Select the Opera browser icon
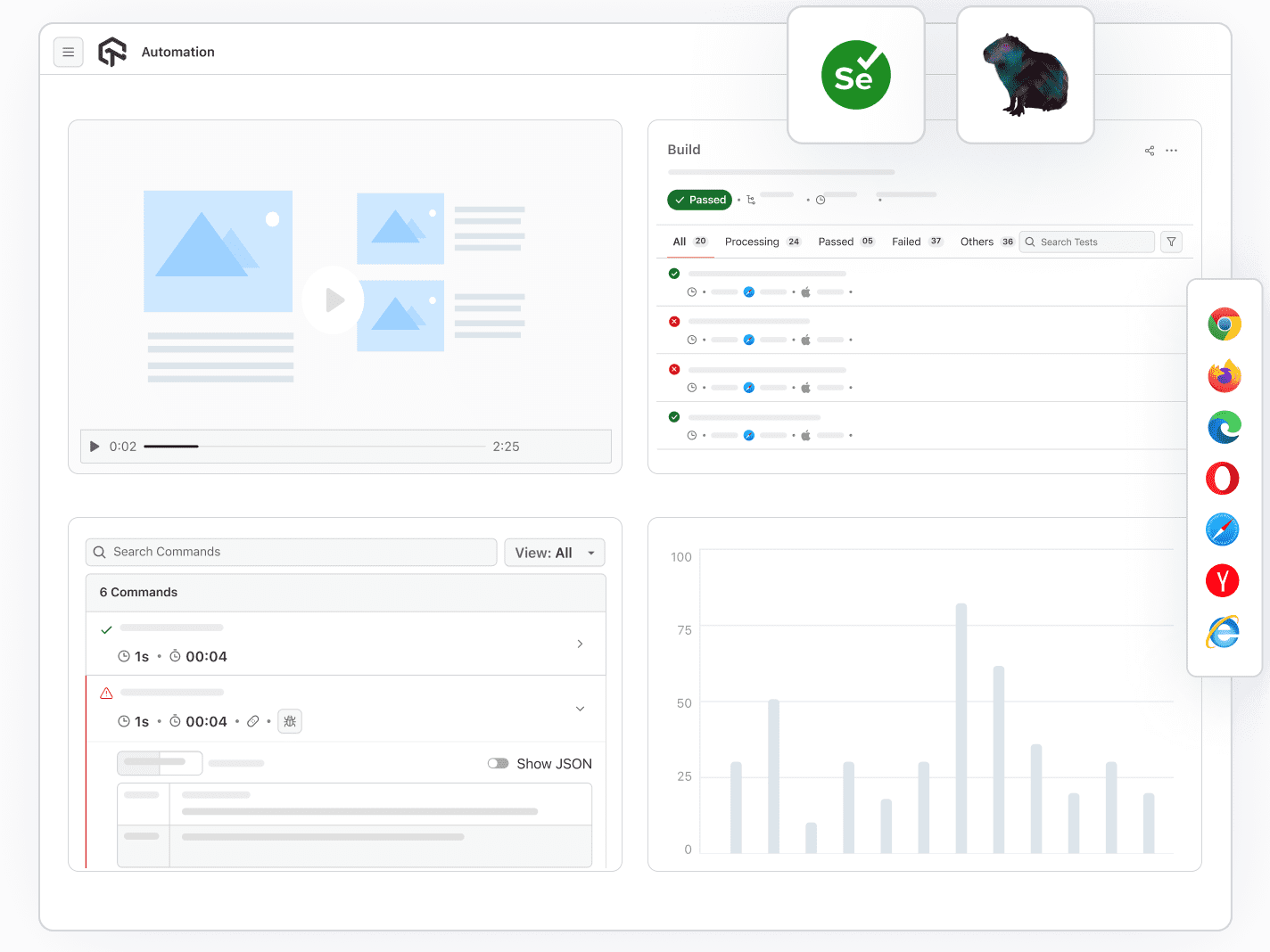The image size is (1270, 952). [x=1223, y=479]
